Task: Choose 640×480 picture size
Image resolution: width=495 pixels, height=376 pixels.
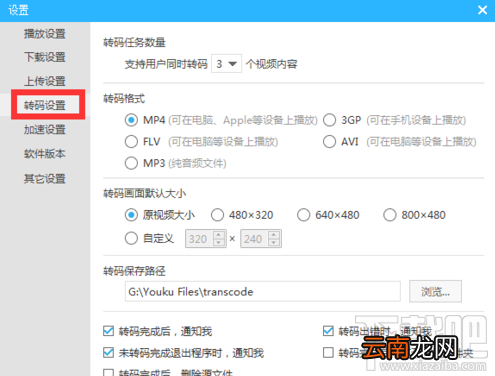Action: click(x=303, y=215)
